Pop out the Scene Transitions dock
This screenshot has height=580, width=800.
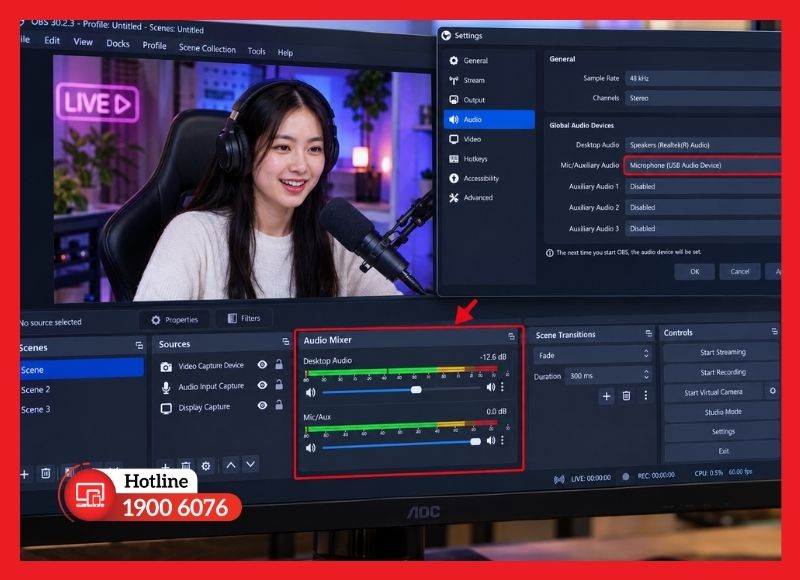pyautogui.click(x=648, y=333)
